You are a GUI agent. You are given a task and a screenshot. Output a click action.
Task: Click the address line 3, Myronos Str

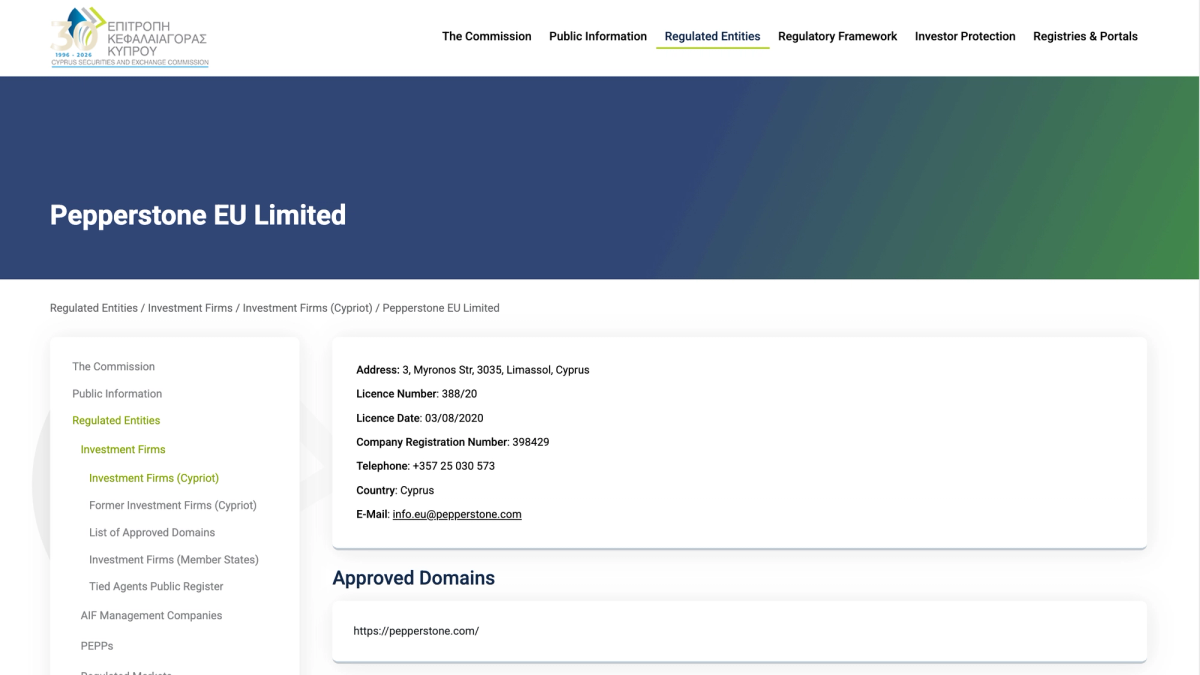(x=473, y=370)
